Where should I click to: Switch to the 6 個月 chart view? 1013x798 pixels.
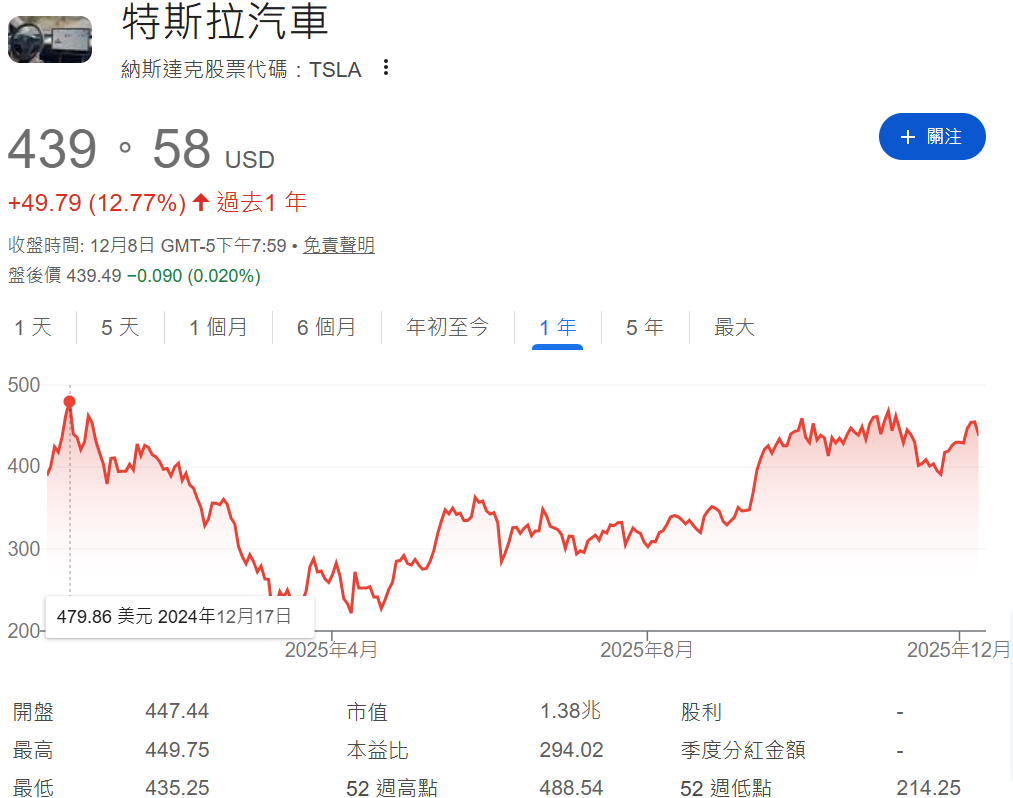[326, 327]
